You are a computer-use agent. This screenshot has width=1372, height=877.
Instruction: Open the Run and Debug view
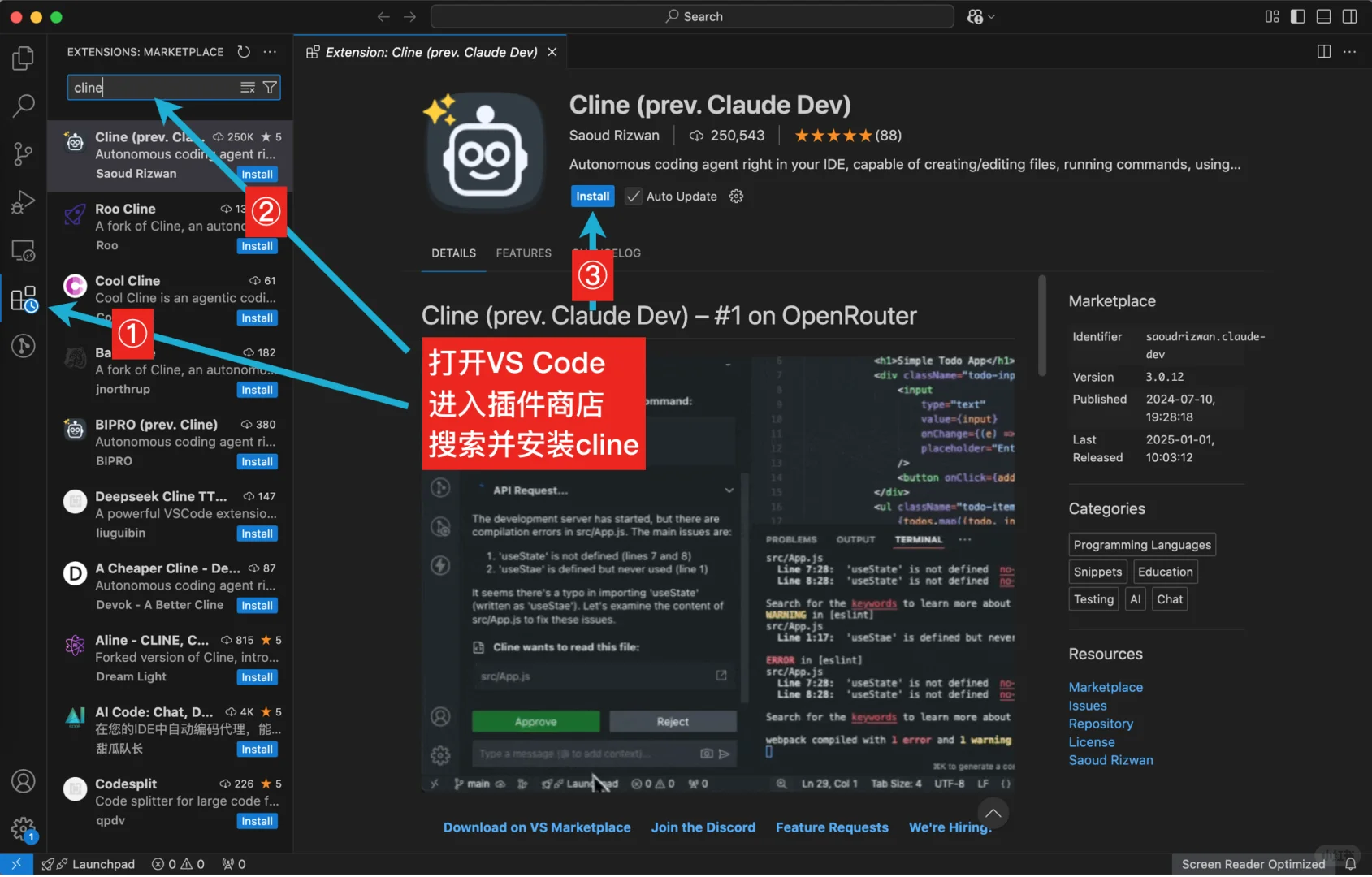[x=23, y=202]
